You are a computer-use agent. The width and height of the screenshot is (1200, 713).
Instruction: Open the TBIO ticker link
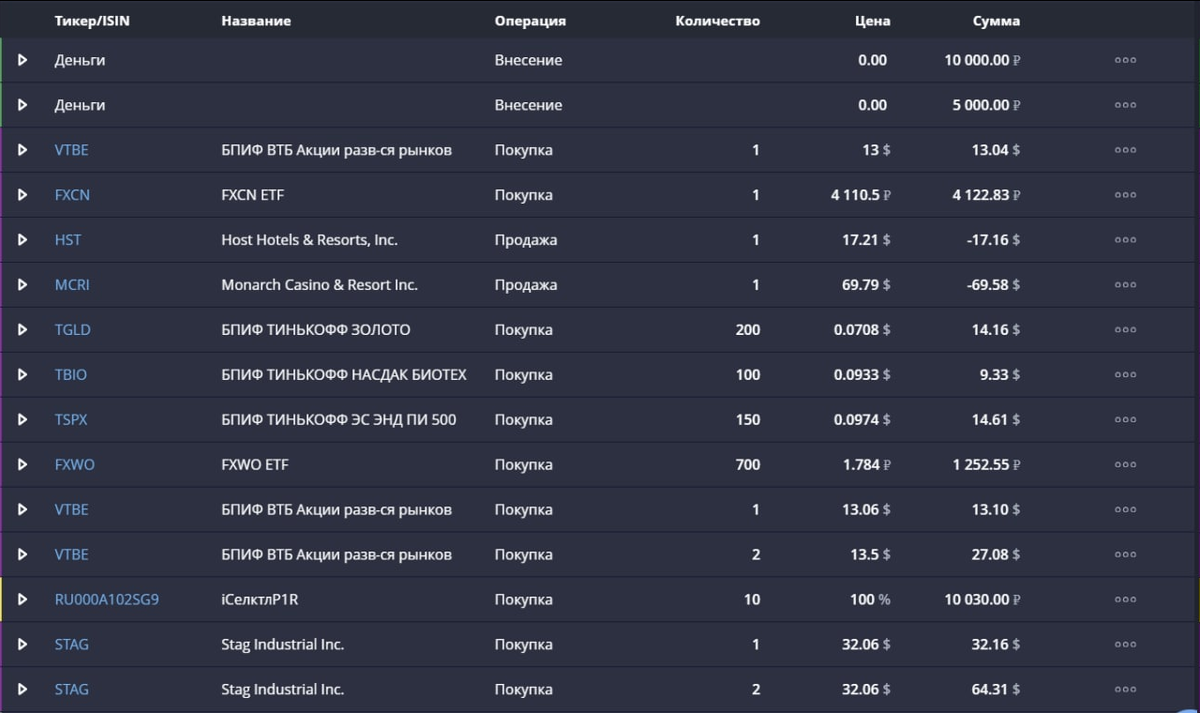pos(70,375)
